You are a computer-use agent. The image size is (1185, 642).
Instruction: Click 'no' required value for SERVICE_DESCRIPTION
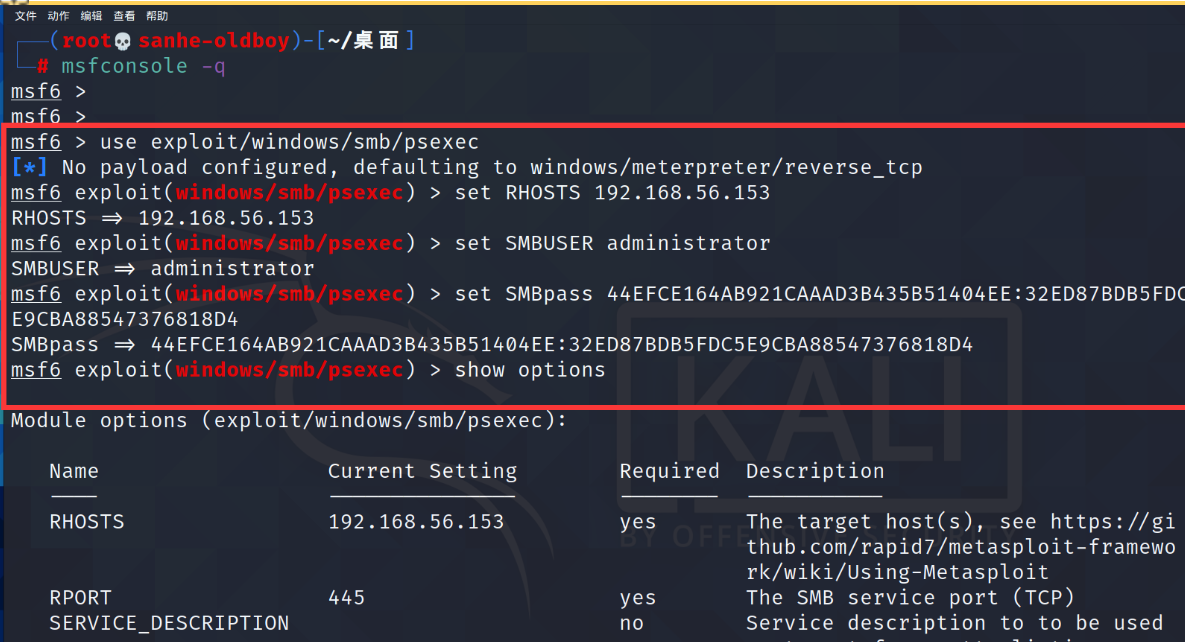point(632,623)
